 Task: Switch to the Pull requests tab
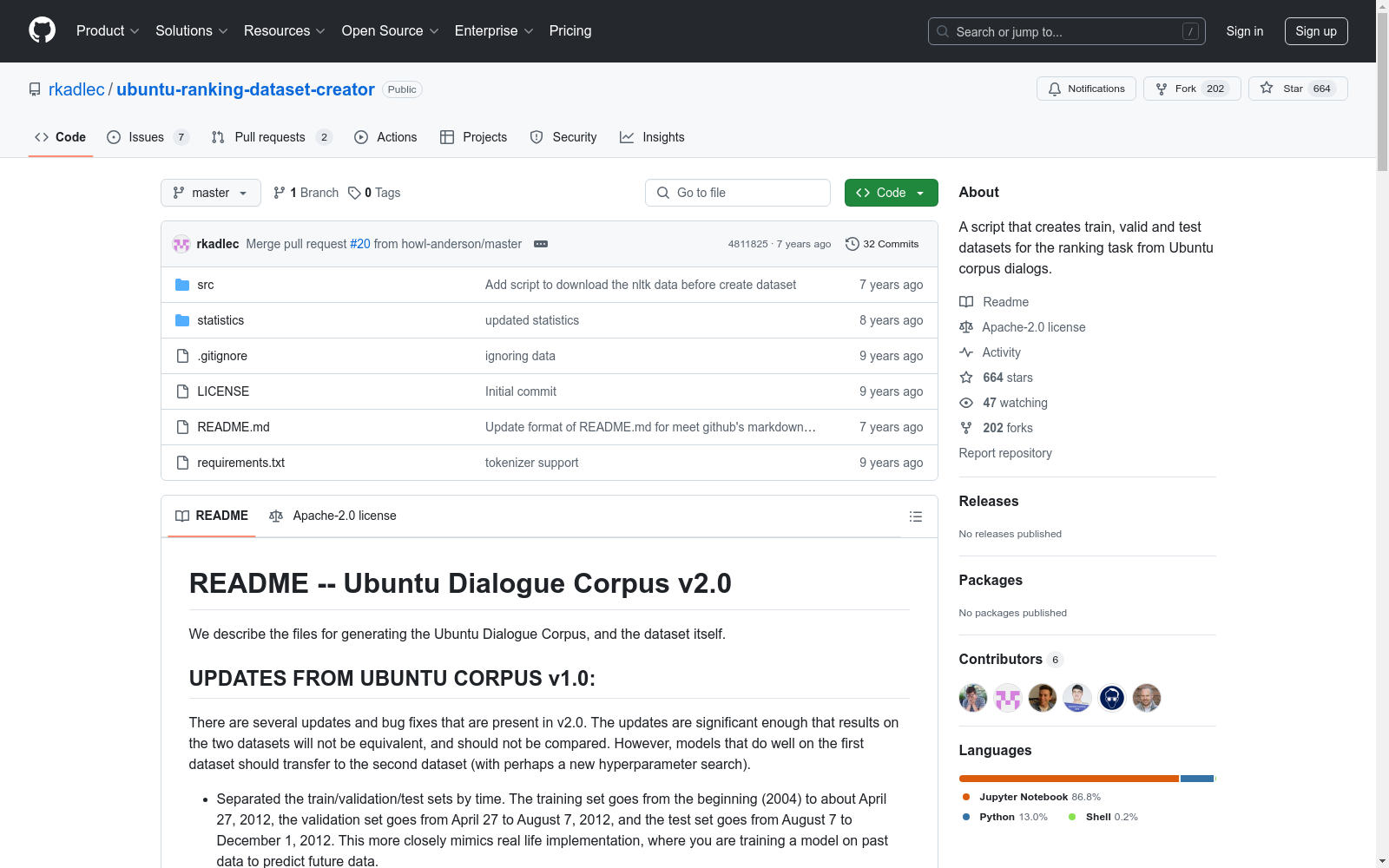click(x=272, y=137)
